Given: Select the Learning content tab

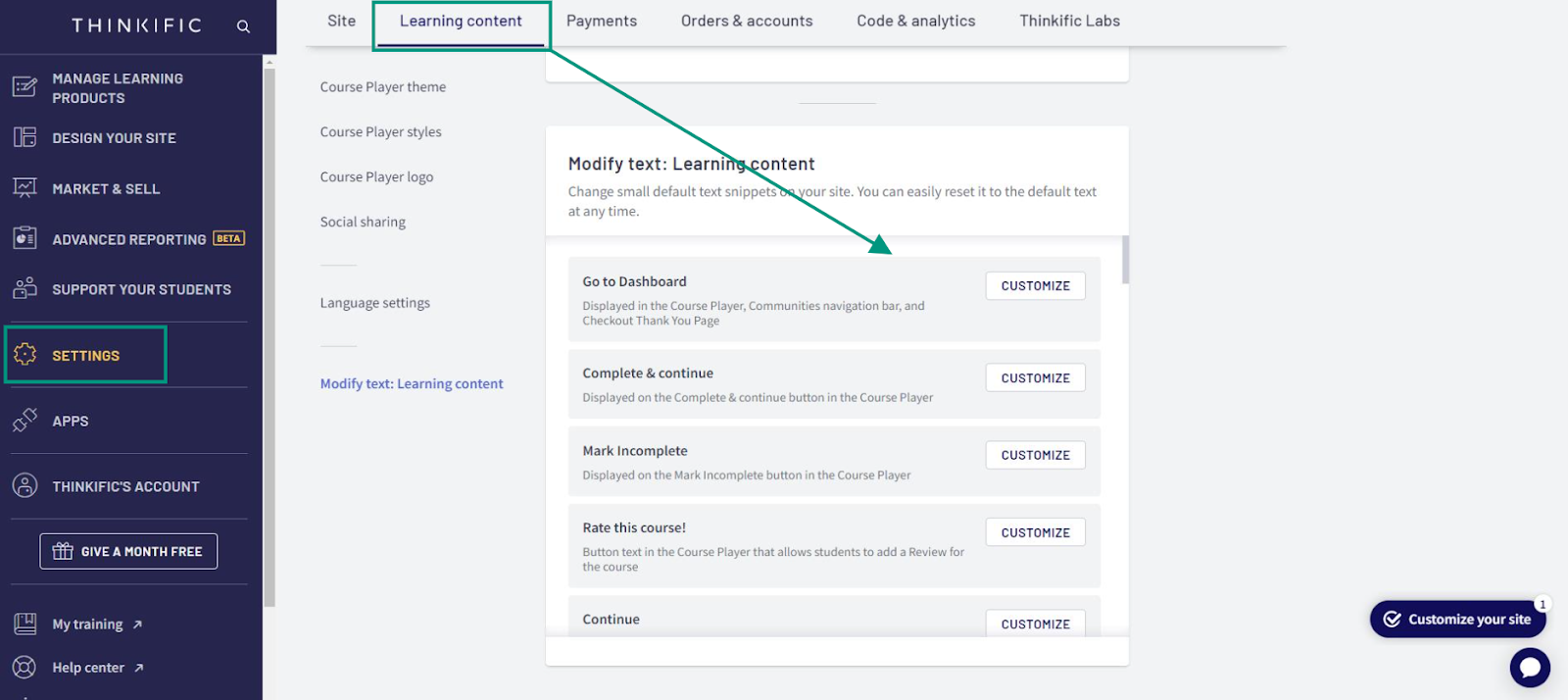Looking at the screenshot, I should click(x=461, y=21).
